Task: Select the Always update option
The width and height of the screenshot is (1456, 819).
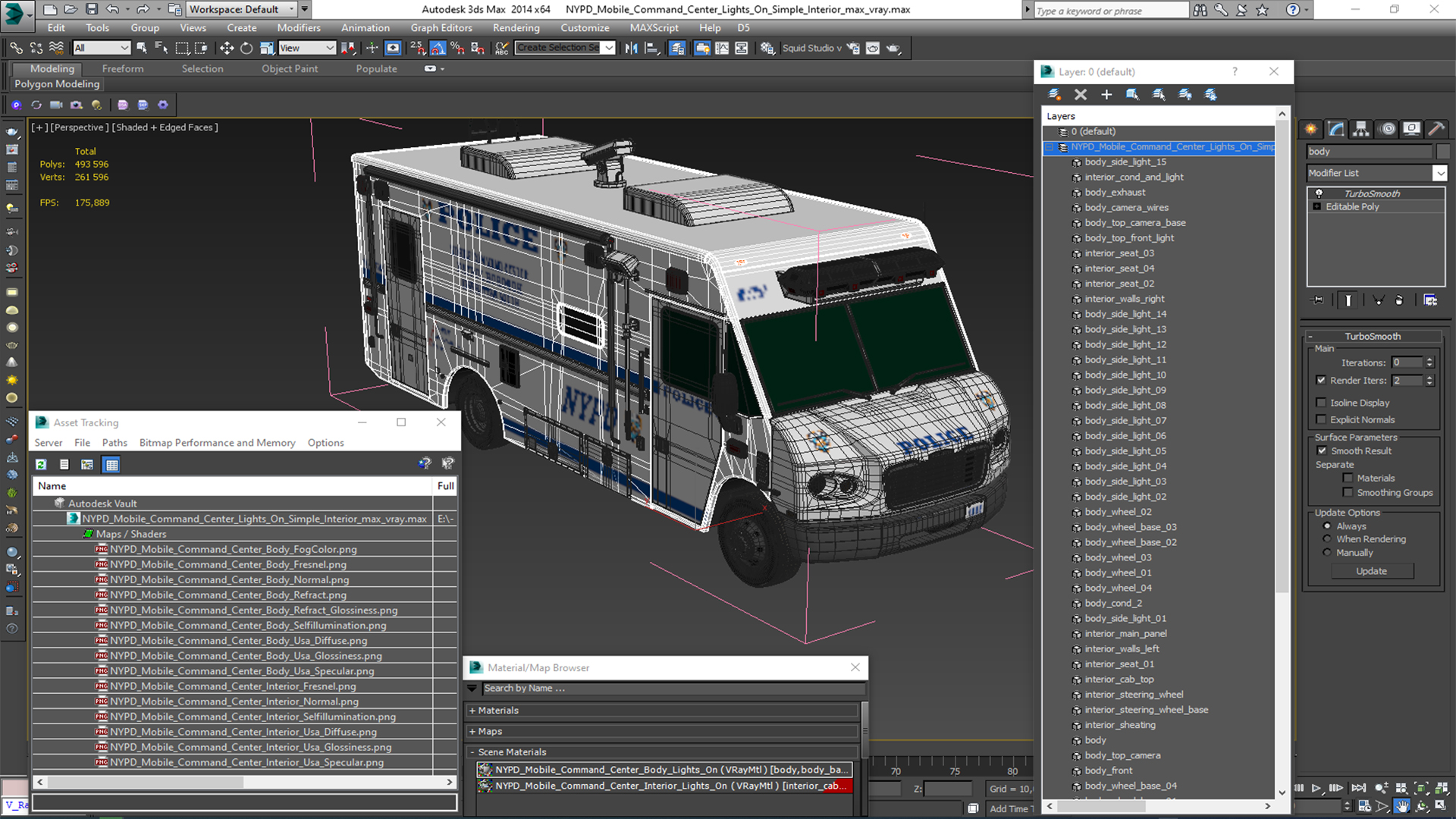Action: pyautogui.click(x=1327, y=526)
